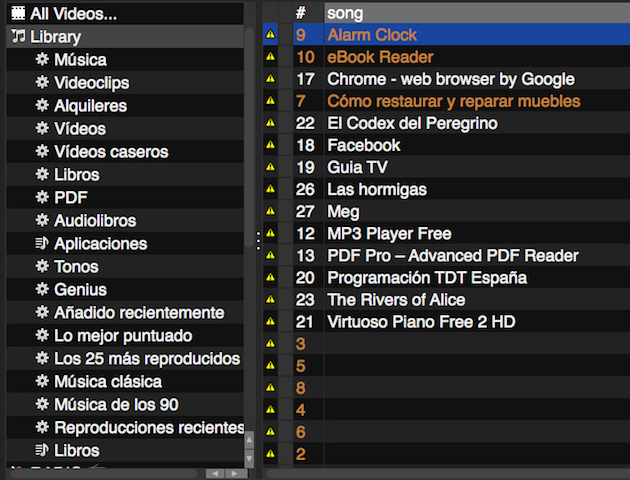Open the Música de los 90 playlist
The width and height of the screenshot is (630, 480).
click(125, 404)
